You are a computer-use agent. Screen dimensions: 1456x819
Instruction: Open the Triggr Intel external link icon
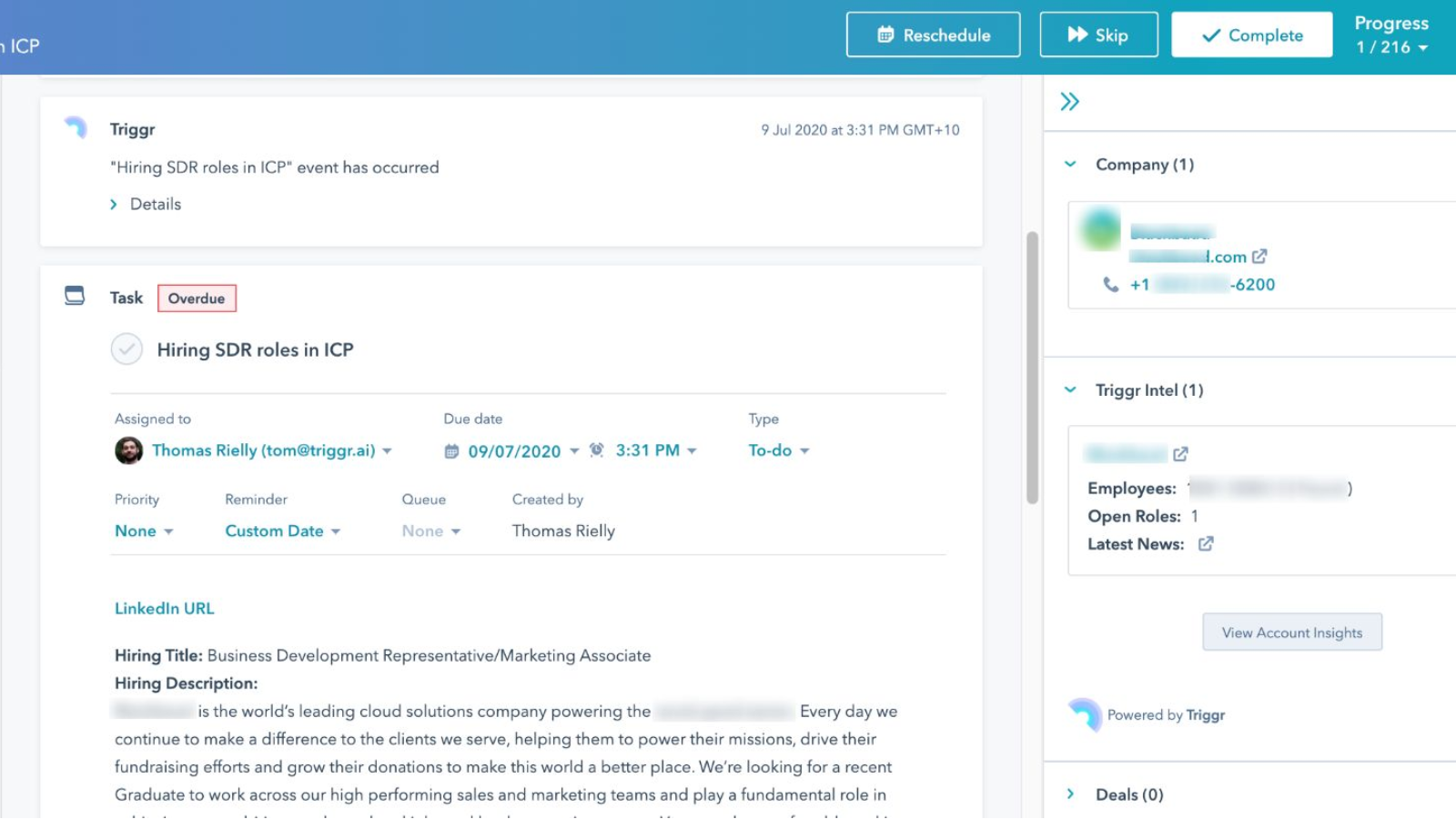point(1180,454)
